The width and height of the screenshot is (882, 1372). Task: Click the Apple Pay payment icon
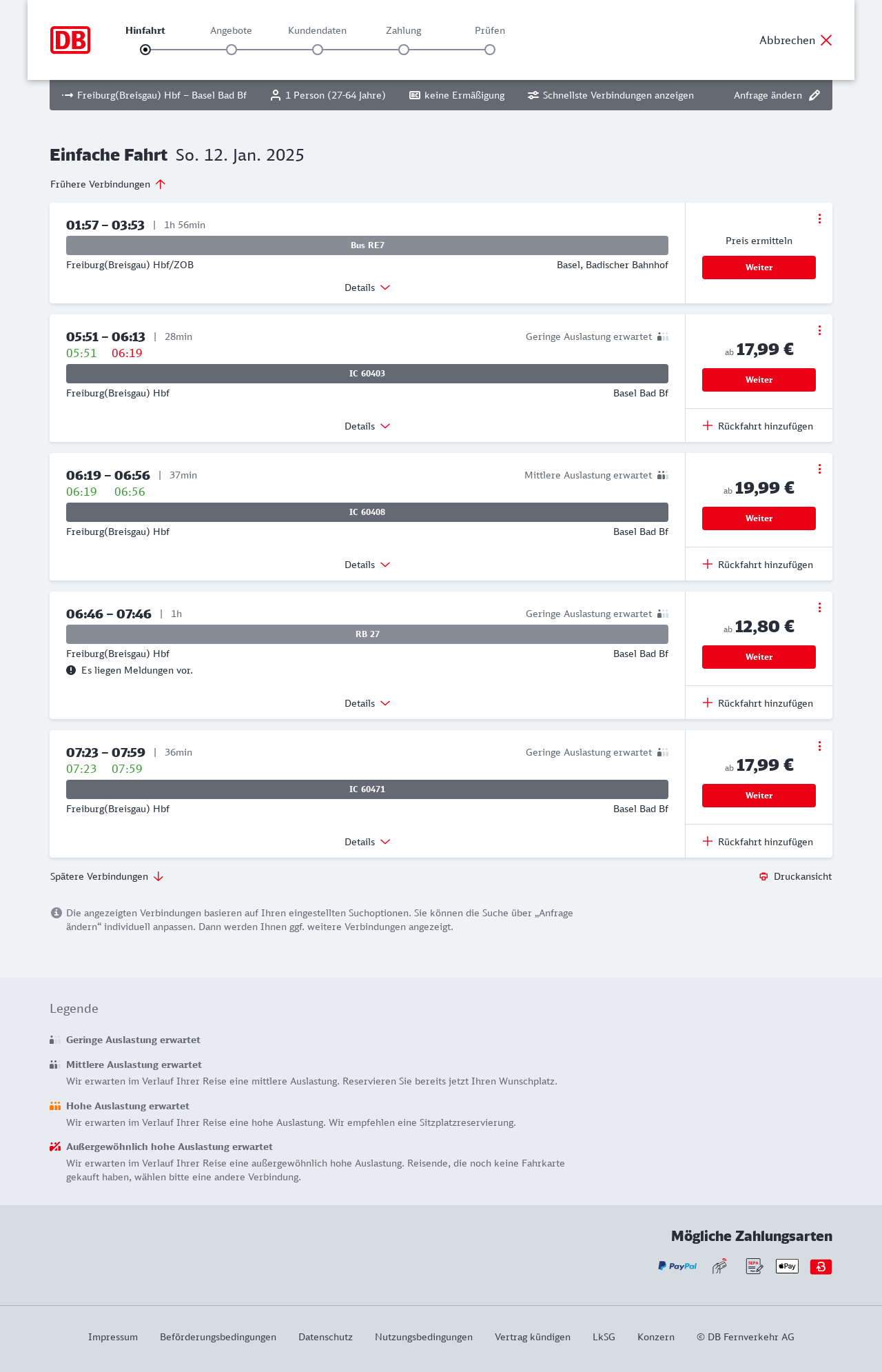tap(787, 1266)
